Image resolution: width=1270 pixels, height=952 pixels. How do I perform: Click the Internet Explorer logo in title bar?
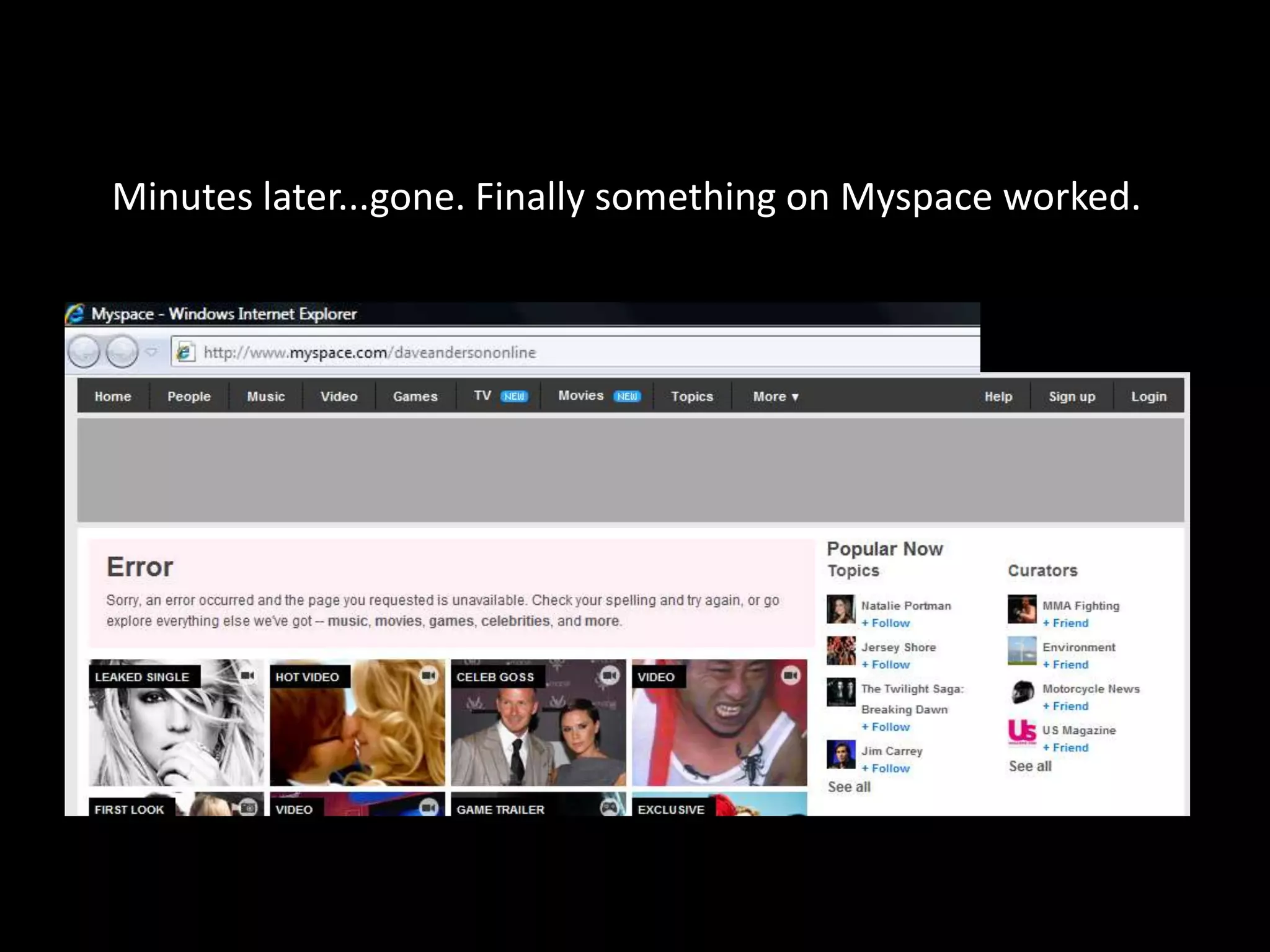click(x=76, y=314)
